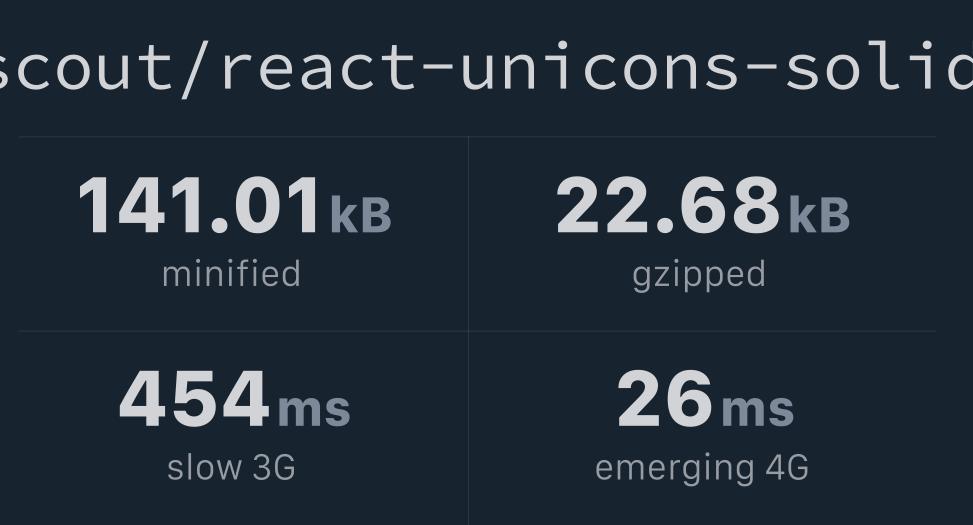
Task: Click the ms unit beside 454
Action: (314, 409)
